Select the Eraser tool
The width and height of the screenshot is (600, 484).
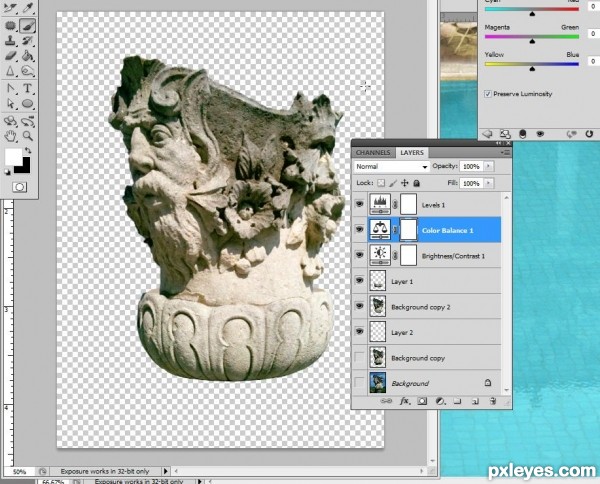(x=10, y=56)
